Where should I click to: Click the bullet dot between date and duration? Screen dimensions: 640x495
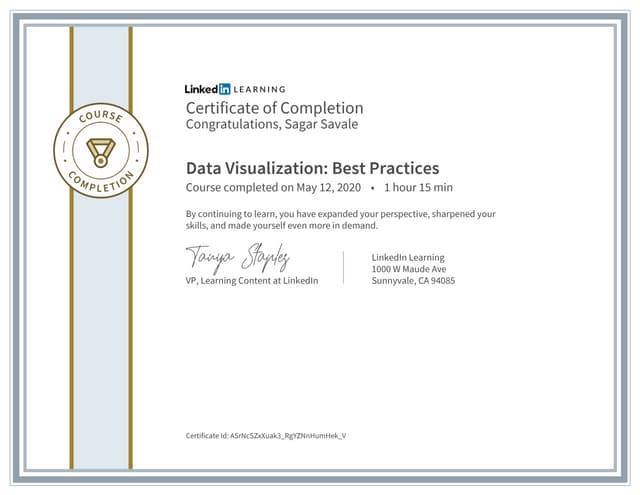click(x=372, y=187)
